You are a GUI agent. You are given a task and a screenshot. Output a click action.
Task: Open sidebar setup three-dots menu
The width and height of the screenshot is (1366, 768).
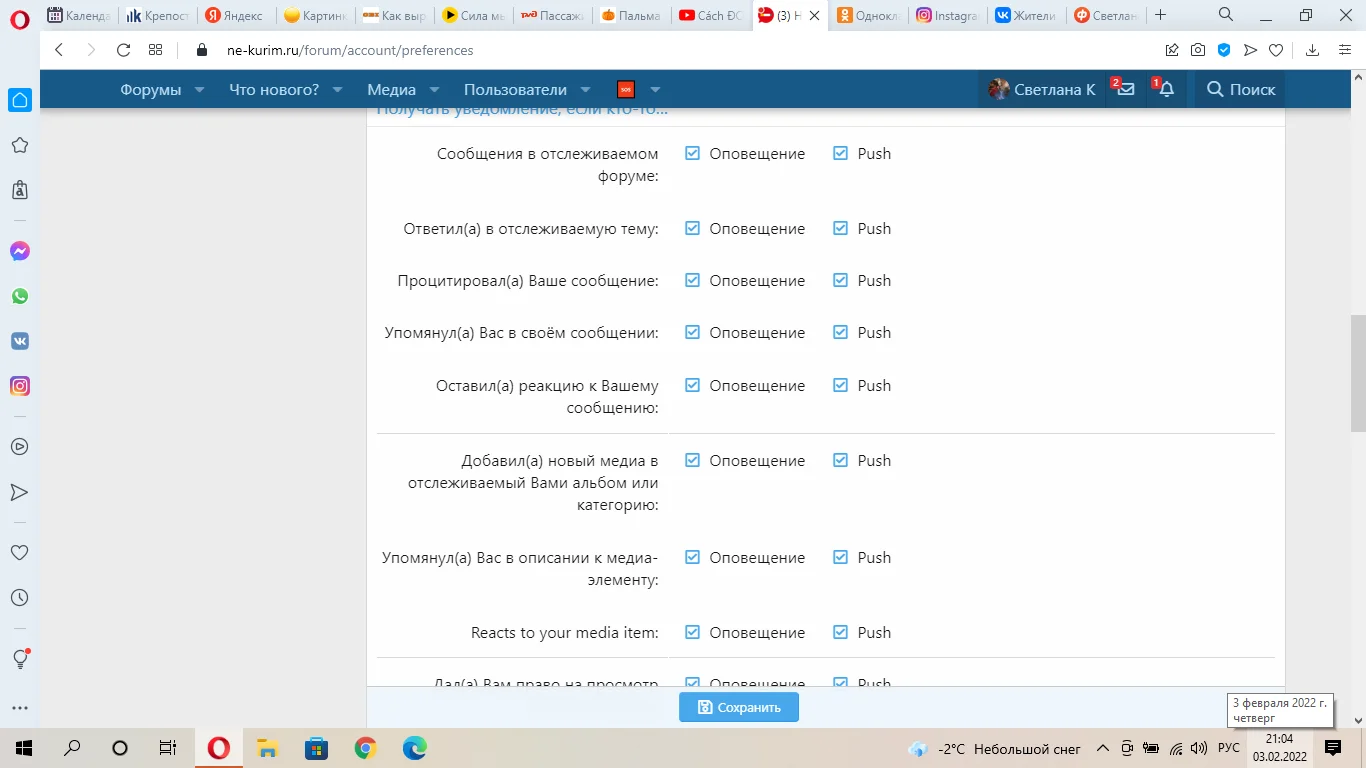tap(20, 708)
